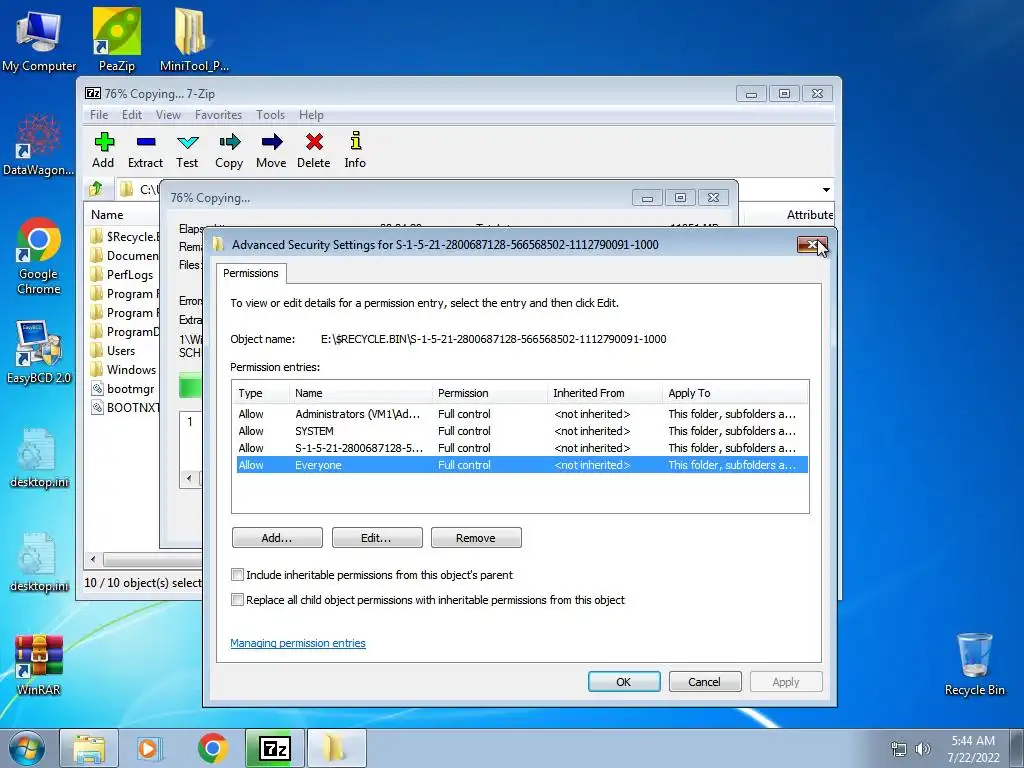Image resolution: width=1024 pixels, height=768 pixels.
Task: Open the File menu in 7-Zip
Action: tap(99, 115)
